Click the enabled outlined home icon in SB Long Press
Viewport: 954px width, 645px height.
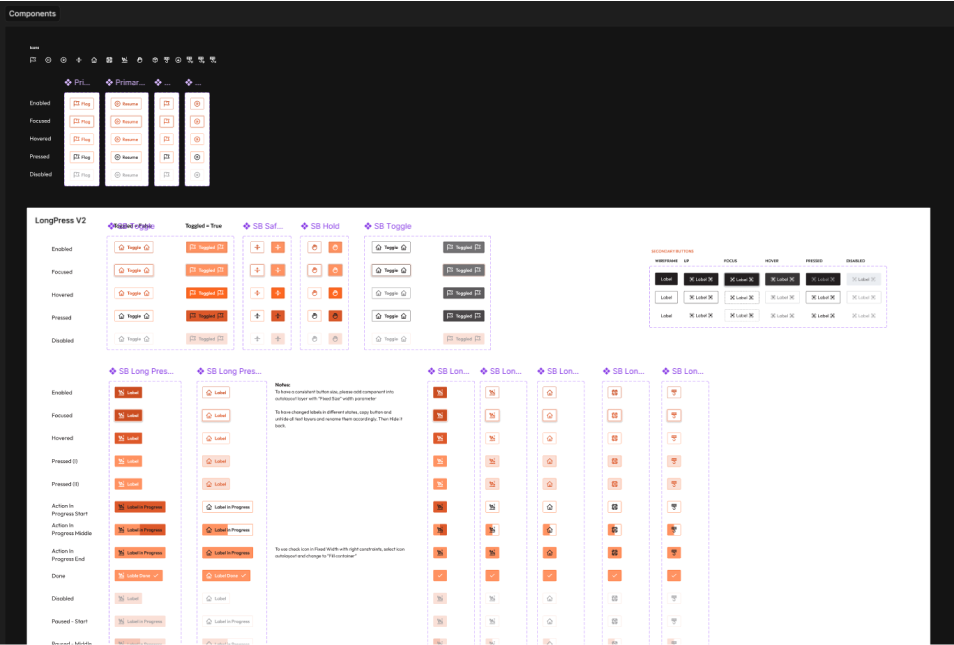tap(549, 392)
